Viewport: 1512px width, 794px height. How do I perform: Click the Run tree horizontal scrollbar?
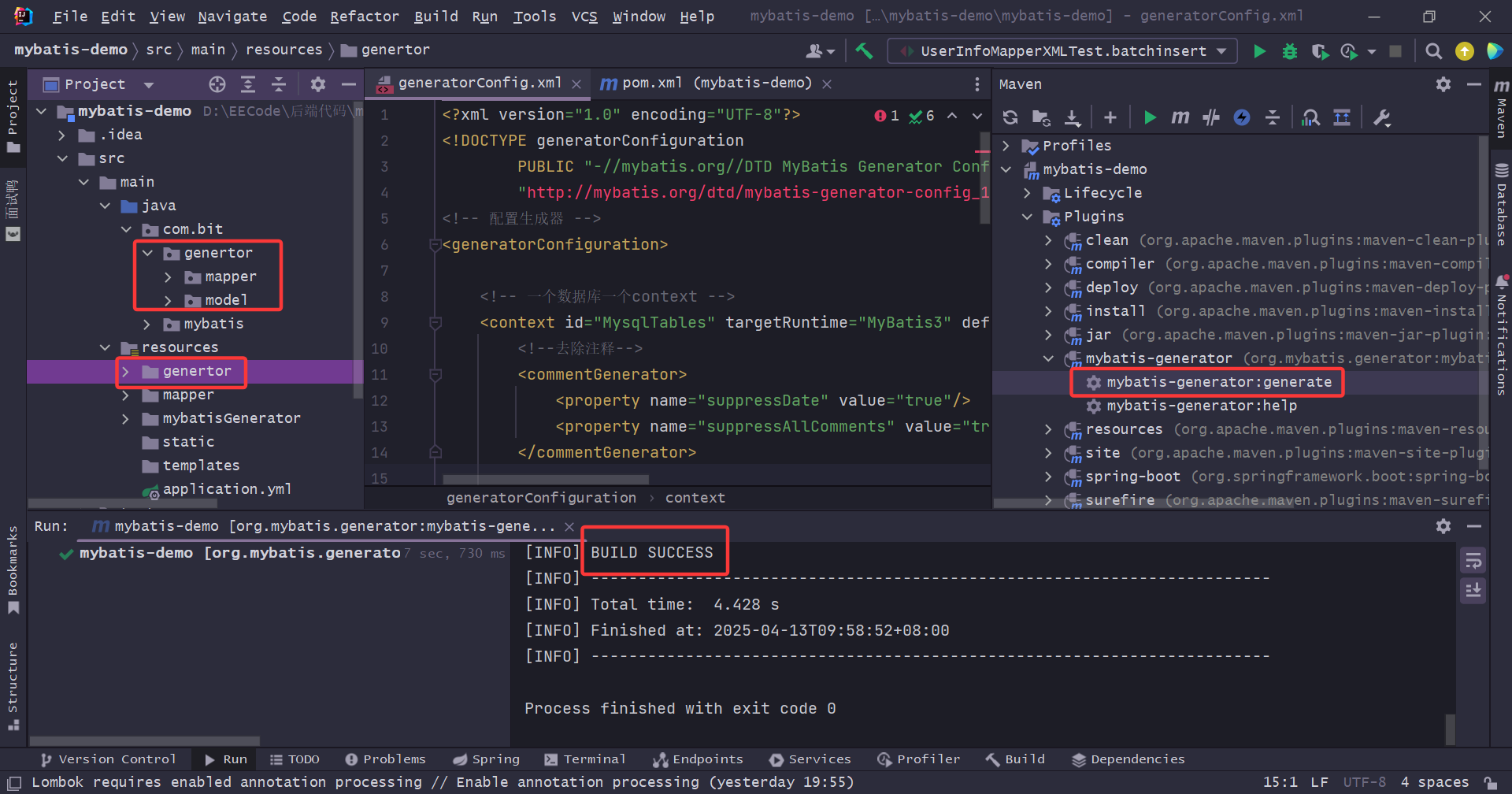(x=145, y=741)
